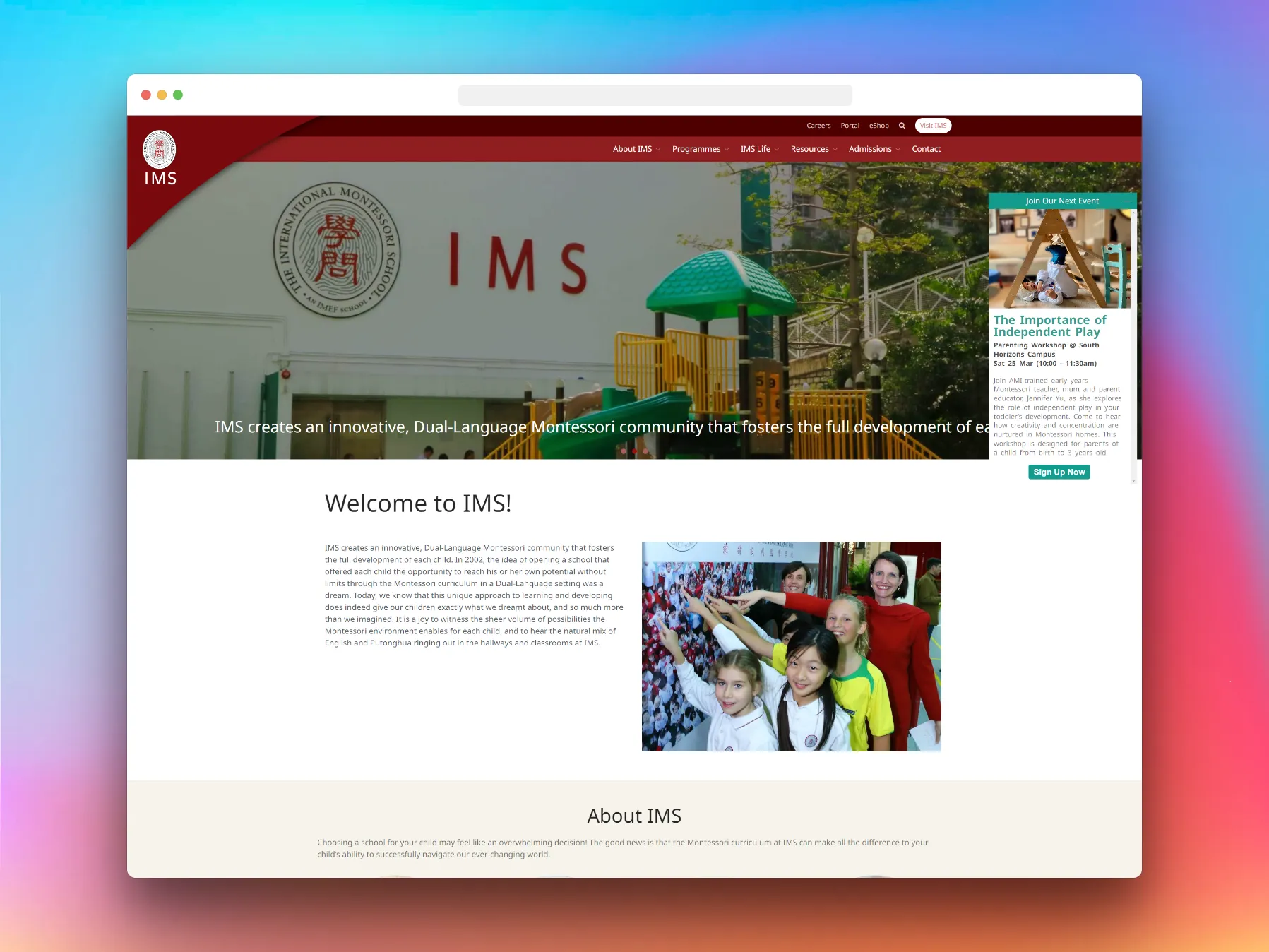The width and height of the screenshot is (1269, 952).
Task: Click the Independent Play event photo
Action: pyautogui.click(x=1059, y=258)
